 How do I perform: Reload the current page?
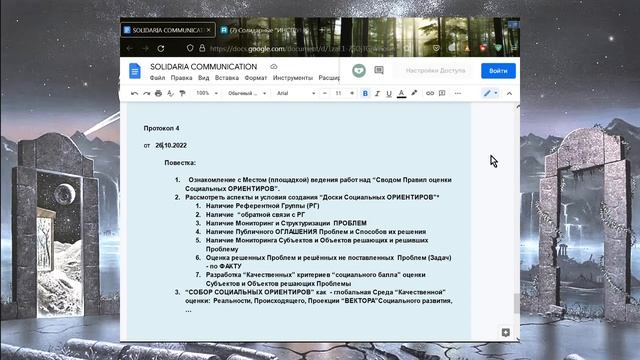pyautogui.click(x=161, y=49)
